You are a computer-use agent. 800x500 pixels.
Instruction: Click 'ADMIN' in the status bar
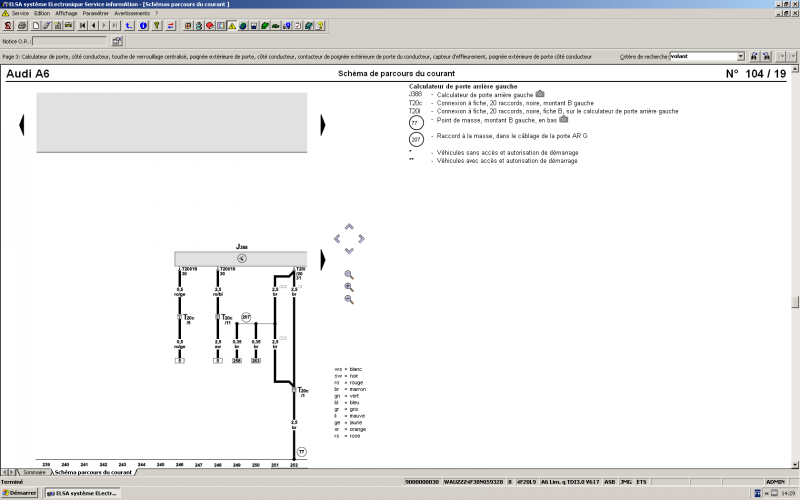[776, 482]
